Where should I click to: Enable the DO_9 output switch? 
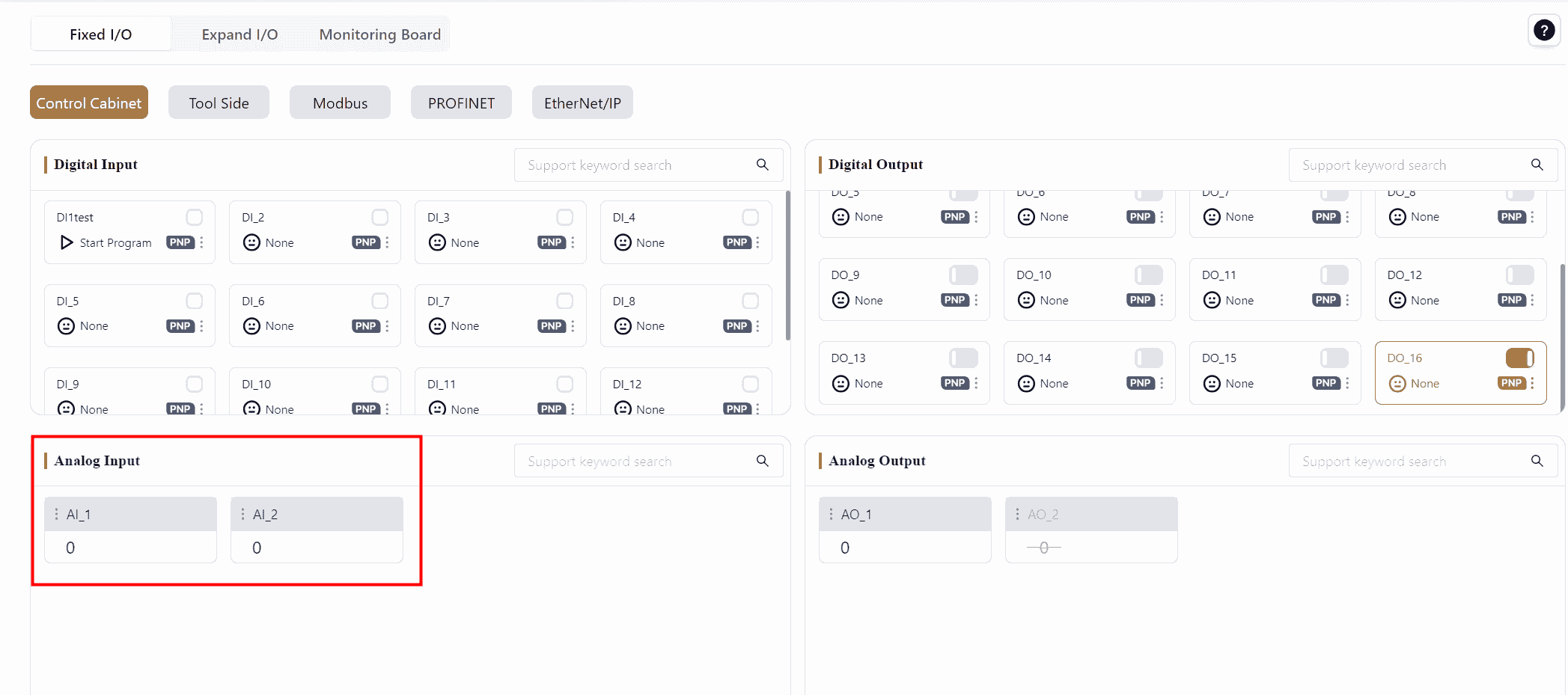(x=963, y=275)
